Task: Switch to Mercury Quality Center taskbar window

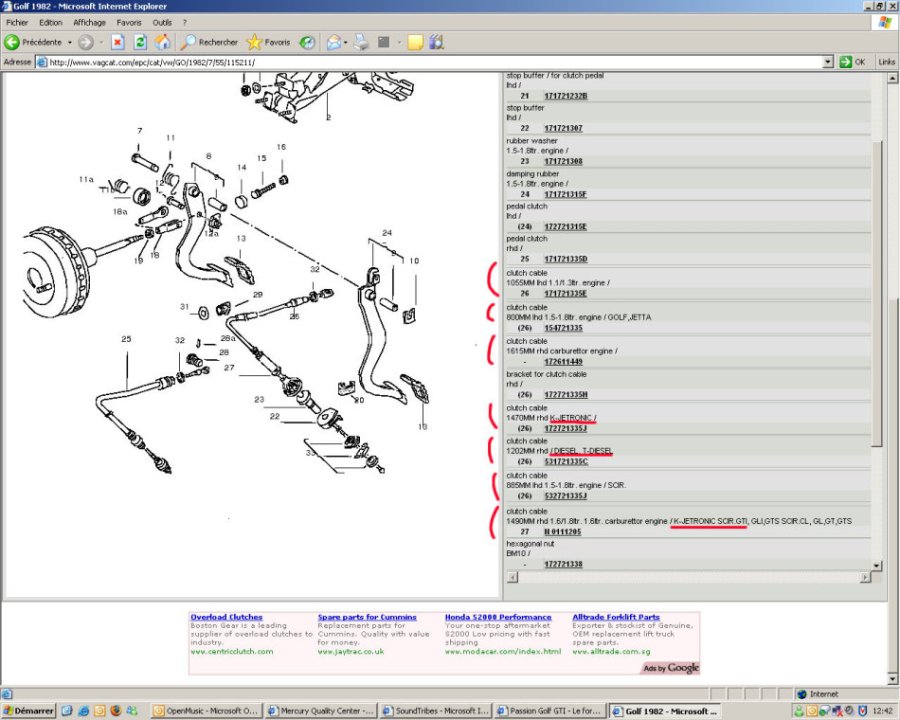Action: (321, 711)
